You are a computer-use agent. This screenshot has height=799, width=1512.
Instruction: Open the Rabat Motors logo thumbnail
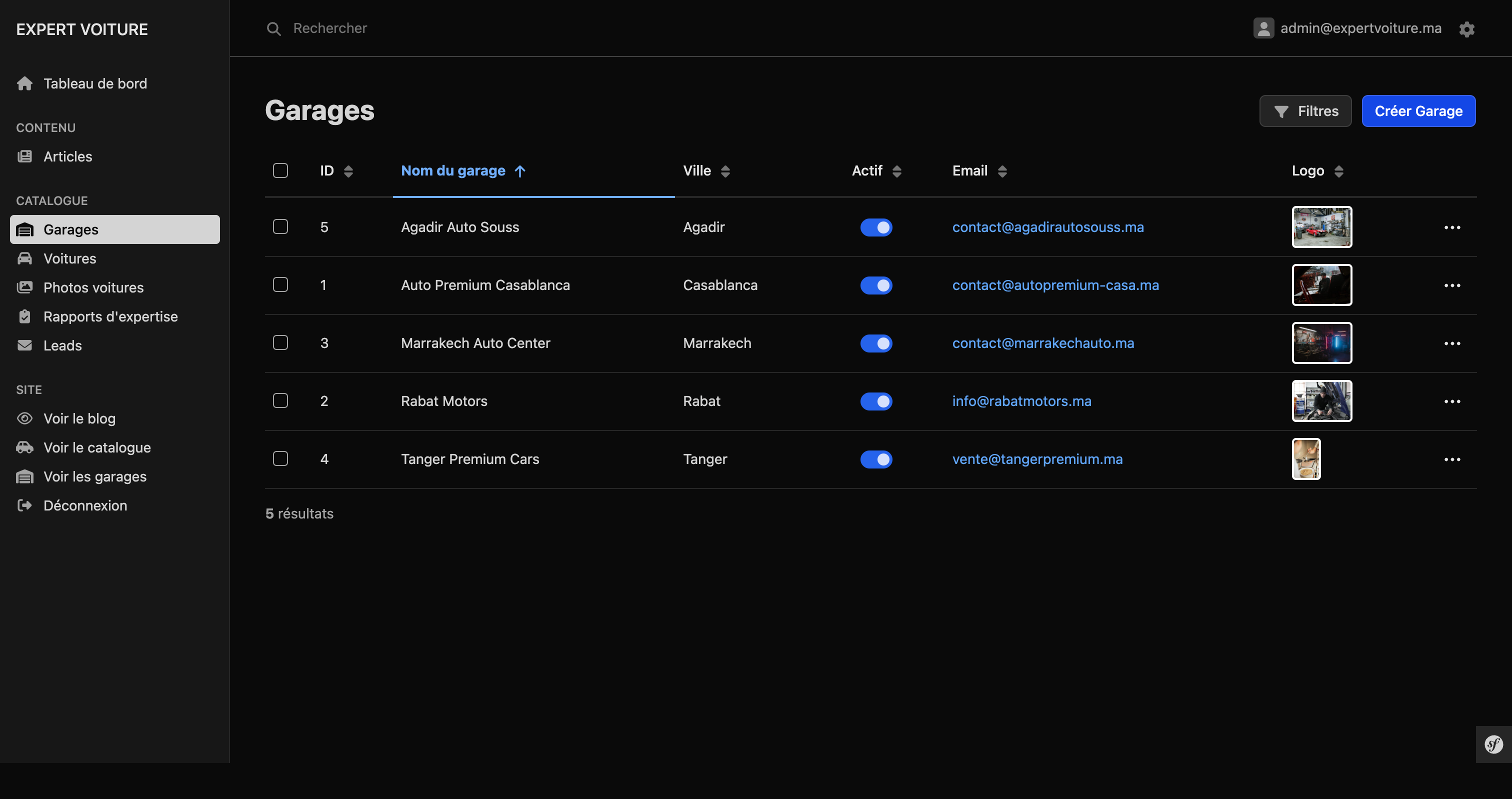[x=1322, y=401]
